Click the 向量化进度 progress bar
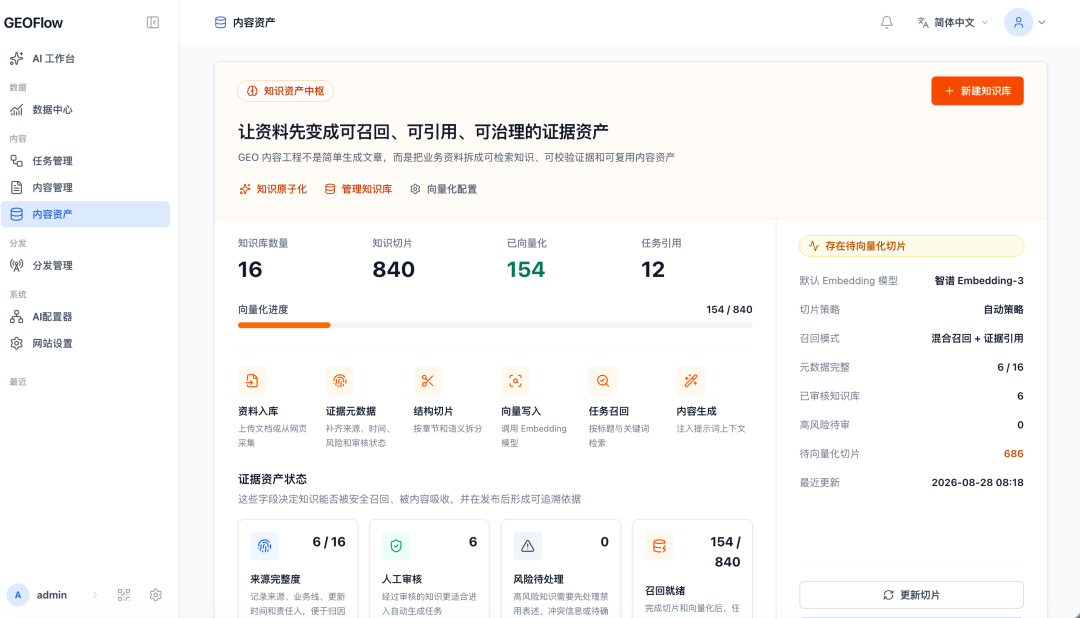 point(495,325)
